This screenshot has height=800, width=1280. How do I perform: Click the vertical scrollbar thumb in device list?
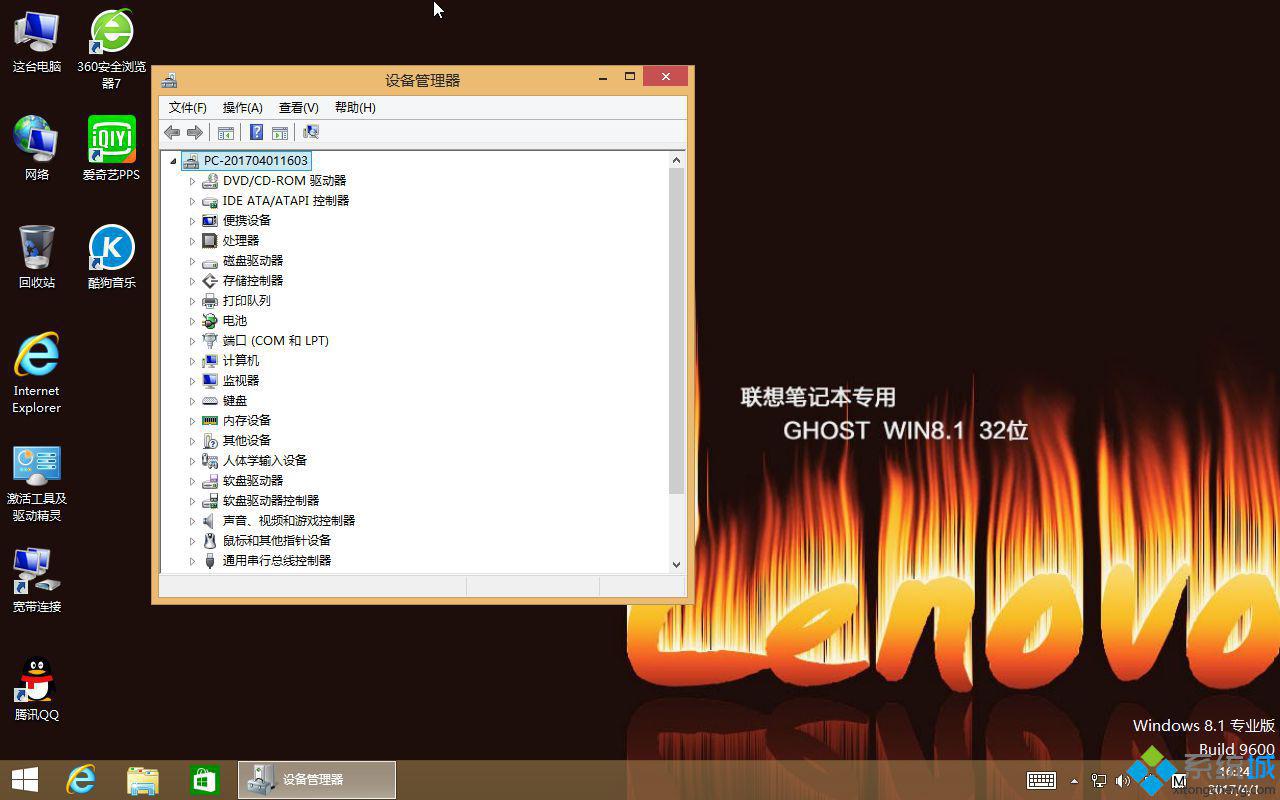(x=676, y=330)
